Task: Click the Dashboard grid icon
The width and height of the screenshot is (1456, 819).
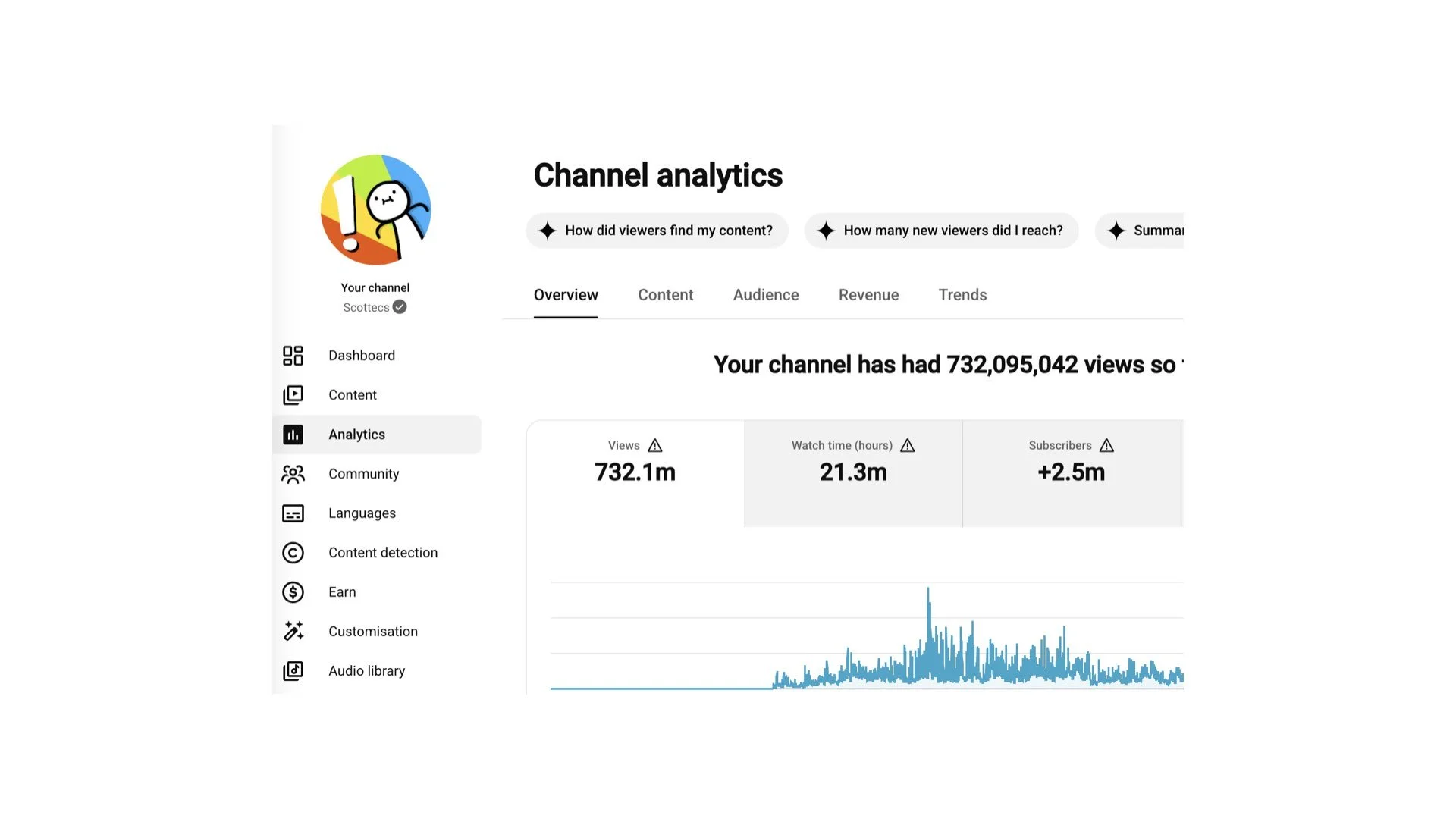Action: pyautogui.click(x=293, y=356)
